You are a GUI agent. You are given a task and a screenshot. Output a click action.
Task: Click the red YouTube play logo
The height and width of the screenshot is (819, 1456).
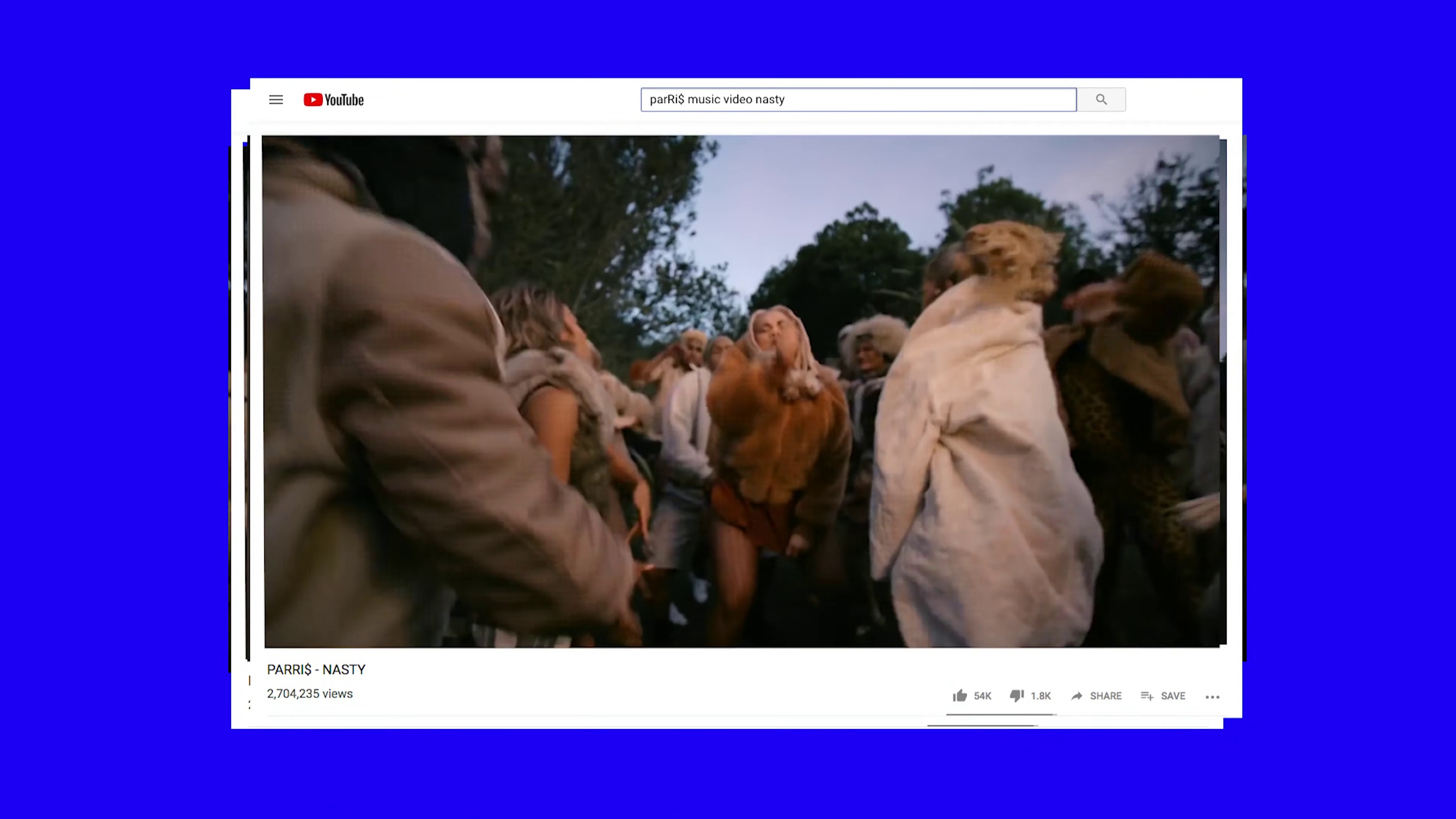click(312, 100)
